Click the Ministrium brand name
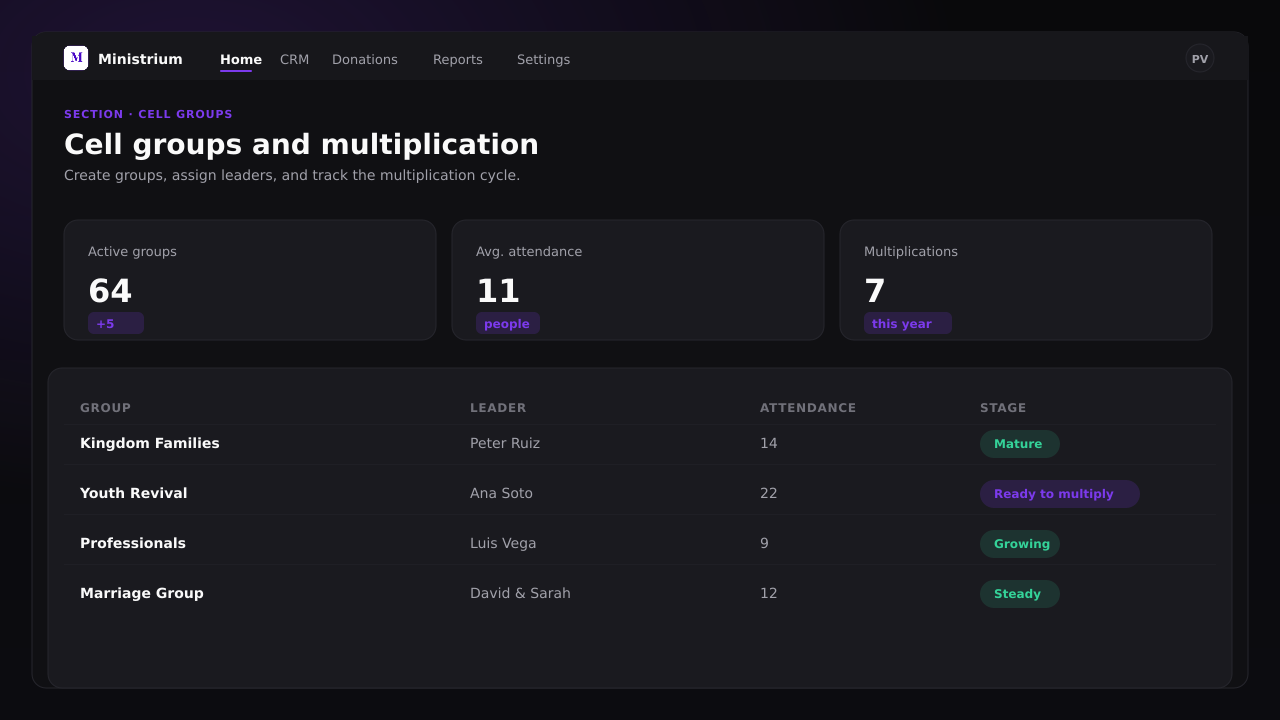Screen dimensions: 1280x720 (x=140, y=59)
